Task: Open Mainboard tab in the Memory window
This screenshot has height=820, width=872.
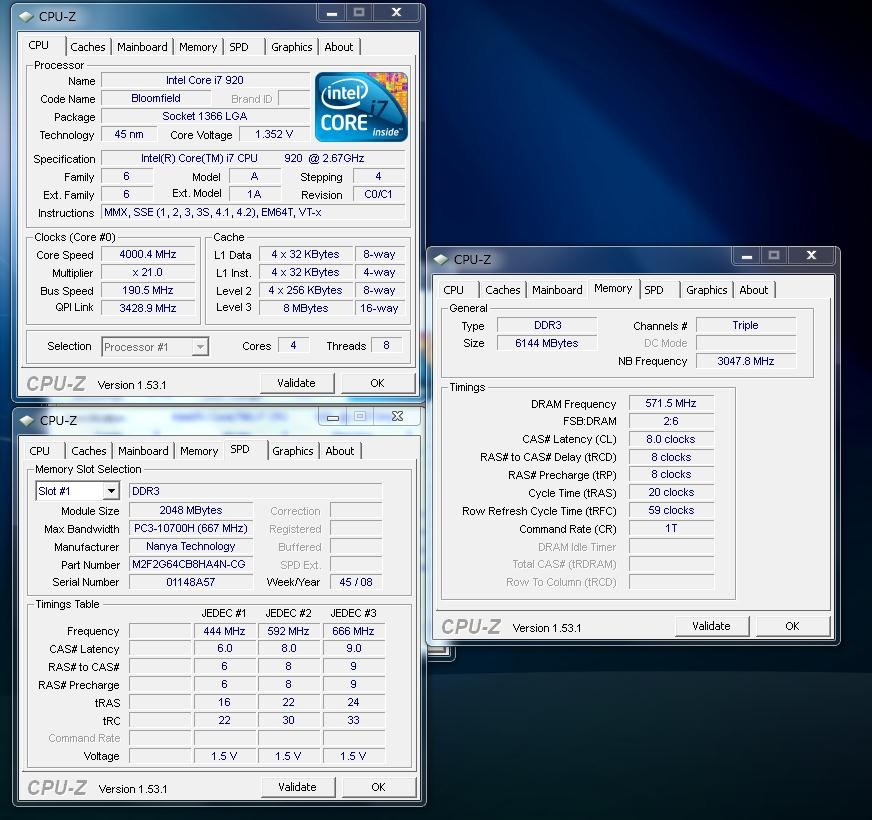Action: (x=557, y=290)
